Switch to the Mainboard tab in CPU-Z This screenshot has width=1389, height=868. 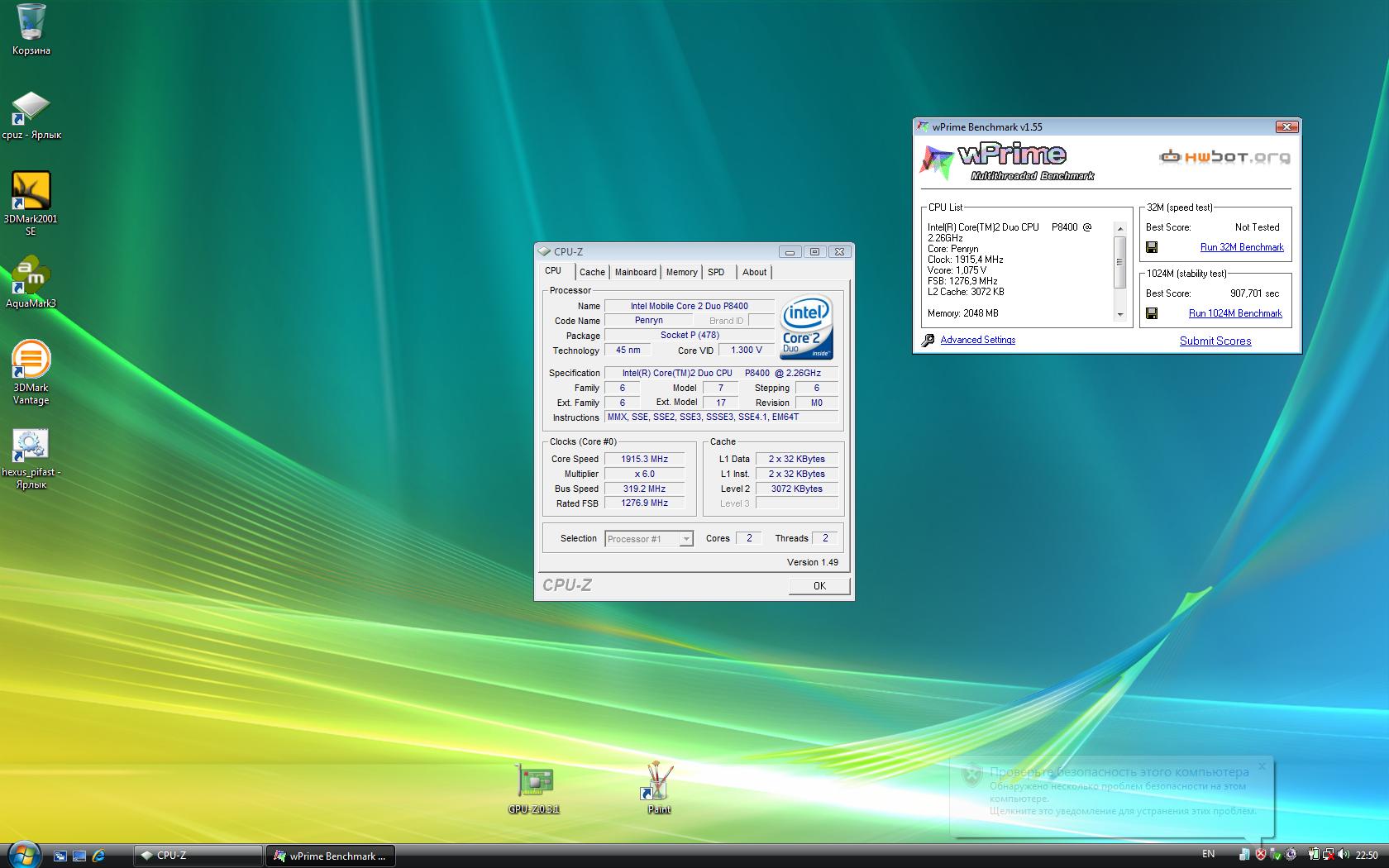pos(636,272)
